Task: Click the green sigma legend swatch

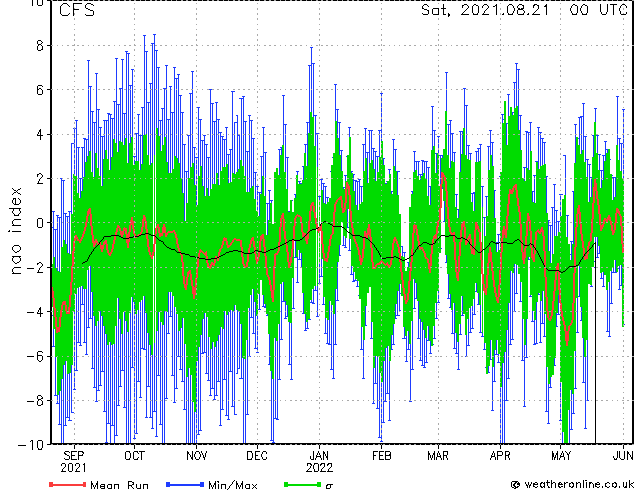Action: 303,484
